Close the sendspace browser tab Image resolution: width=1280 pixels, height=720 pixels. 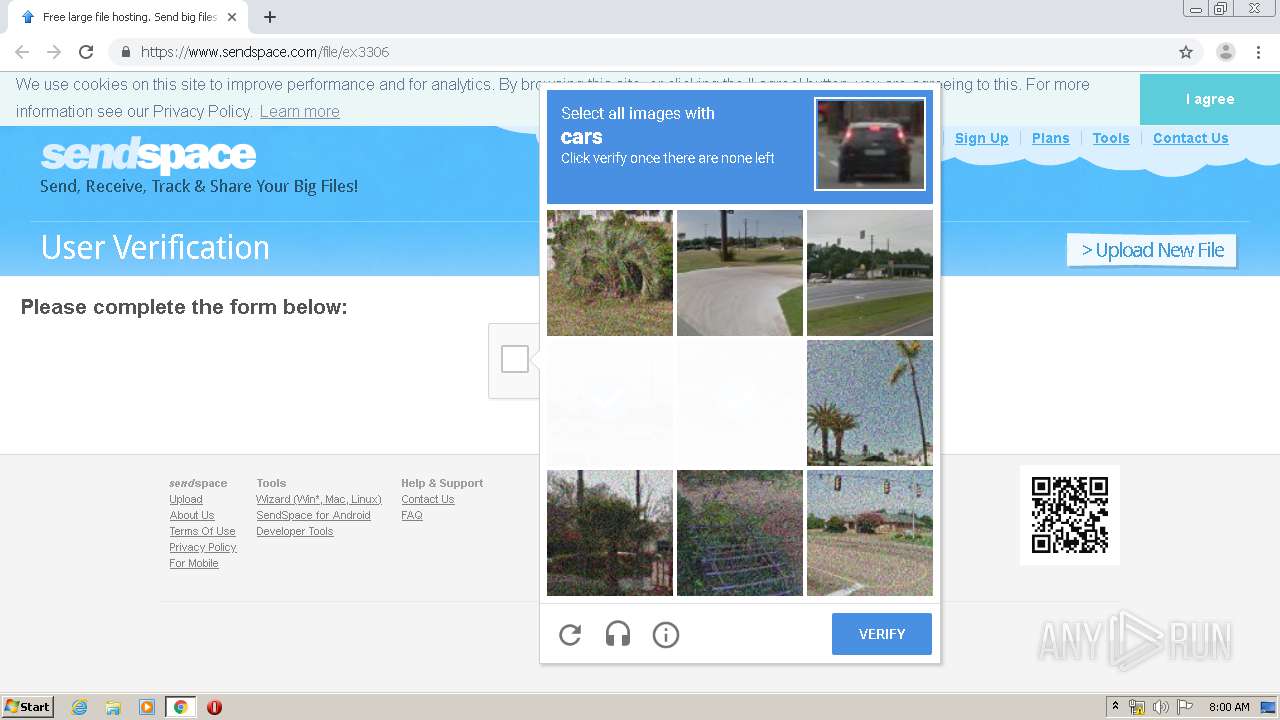coord(232,17)
